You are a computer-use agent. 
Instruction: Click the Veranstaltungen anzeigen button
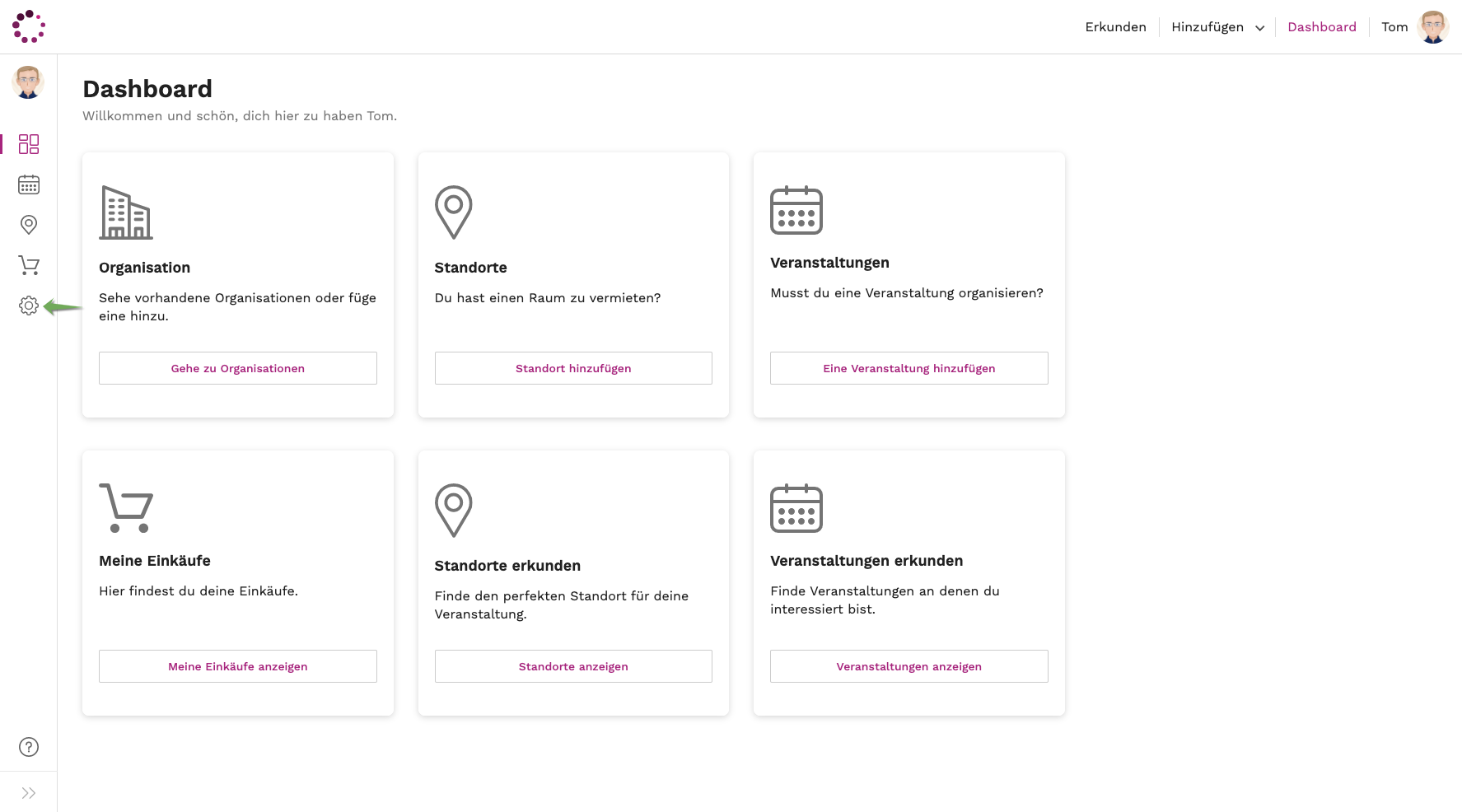908,666
